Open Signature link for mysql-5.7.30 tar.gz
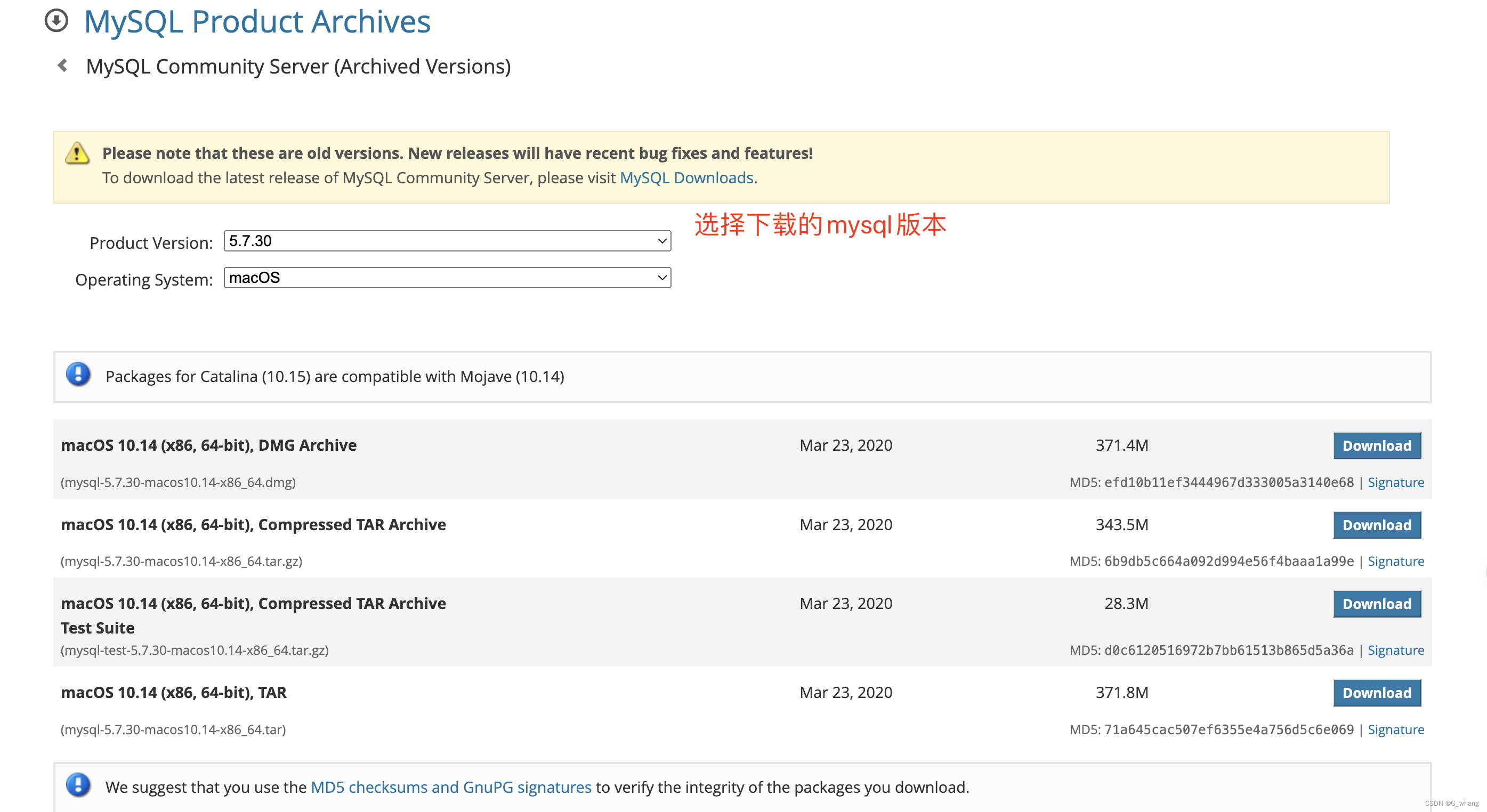1487x812 pixels. point(1396,562)
